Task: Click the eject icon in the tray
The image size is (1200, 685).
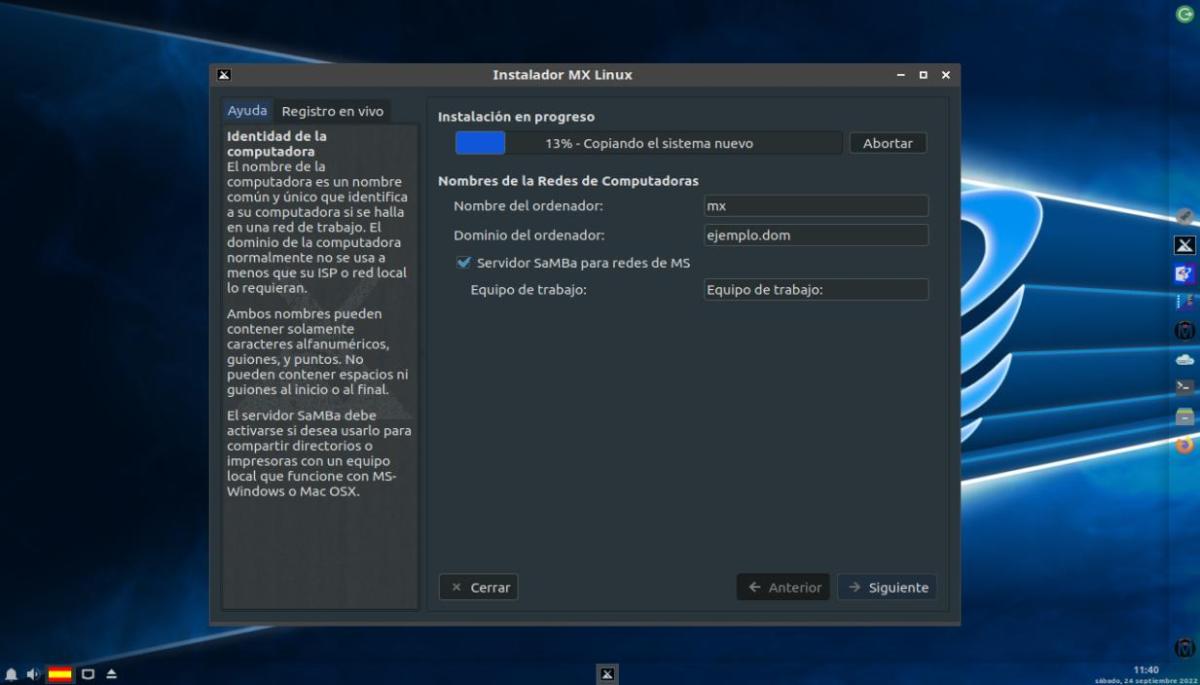Action: tap(111, 674)
